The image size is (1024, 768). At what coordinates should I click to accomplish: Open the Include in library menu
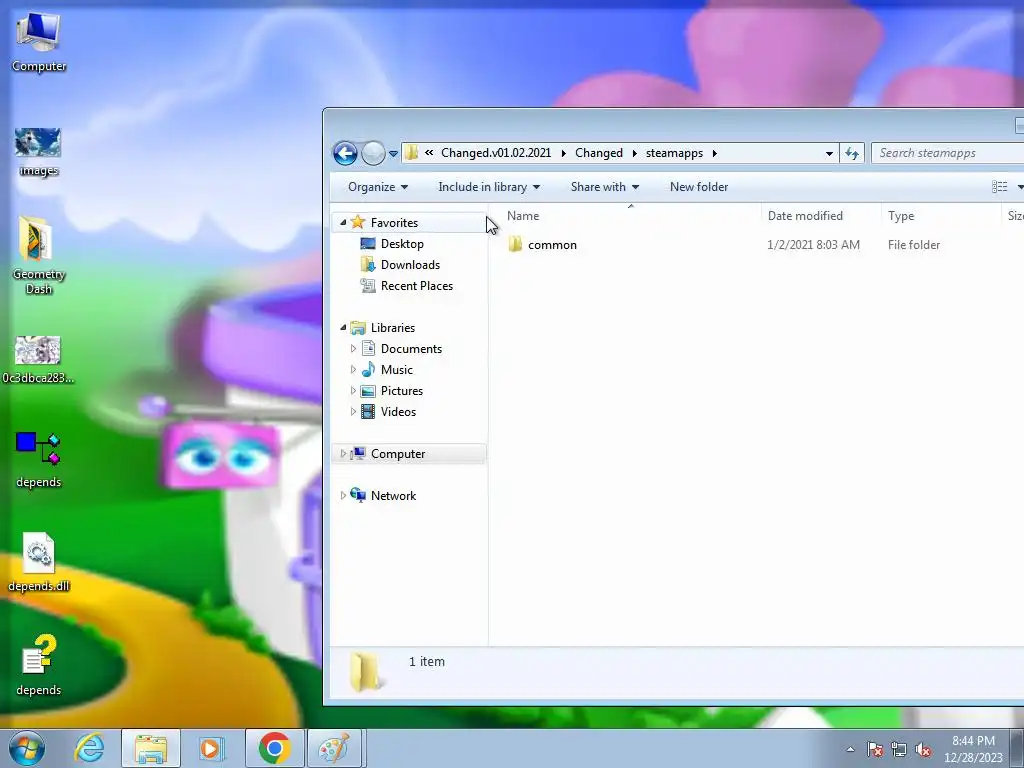pyautogui.click(x=489, y=187)
